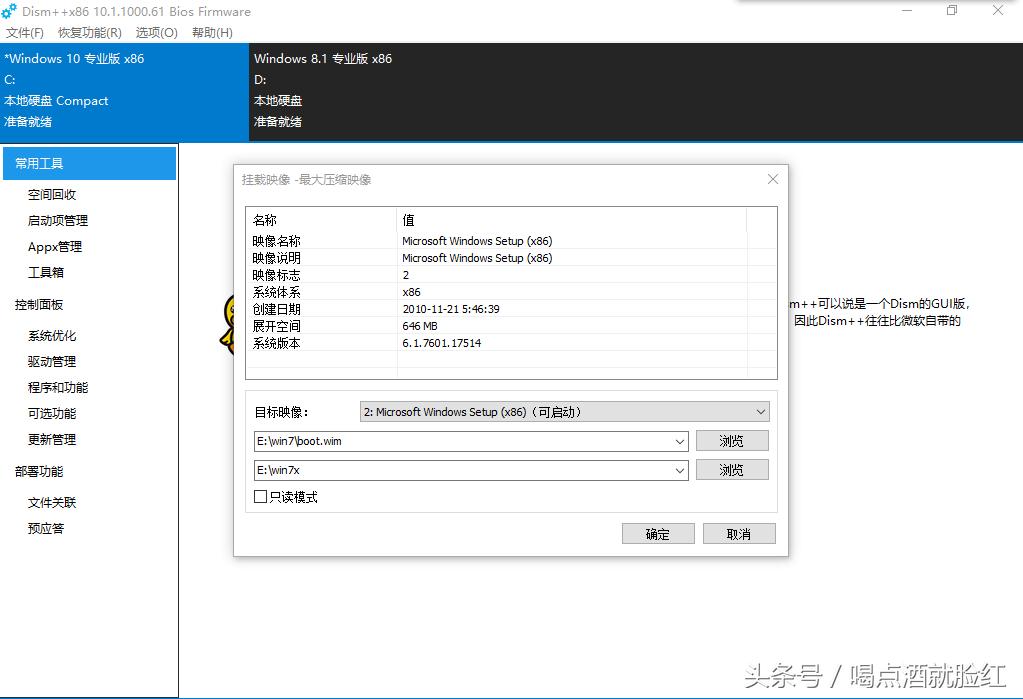Open the 工具箱 panel
This screenshot has width=1023, height=699.
coord(46,272)
